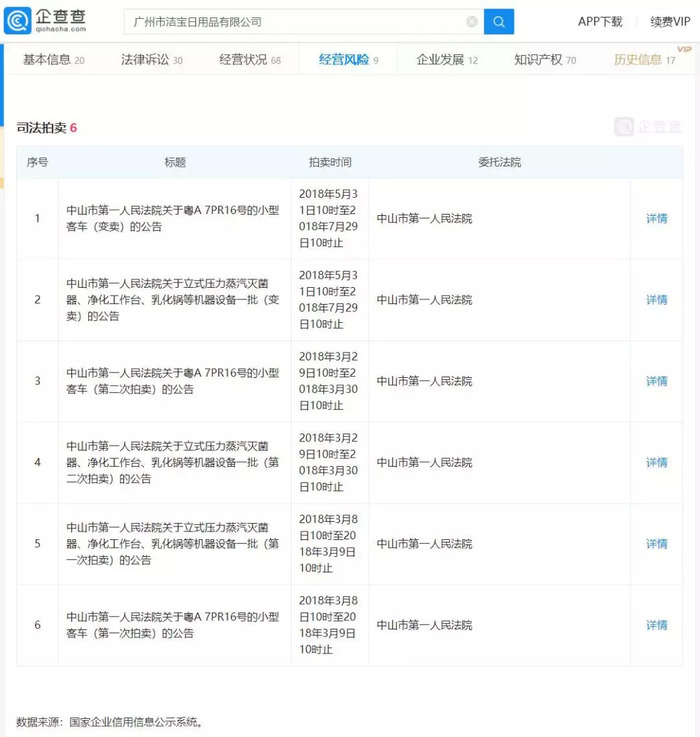Open the APP下载 link
The height and width of the screenshot is (737, 700).
click(x=600, y=22)
